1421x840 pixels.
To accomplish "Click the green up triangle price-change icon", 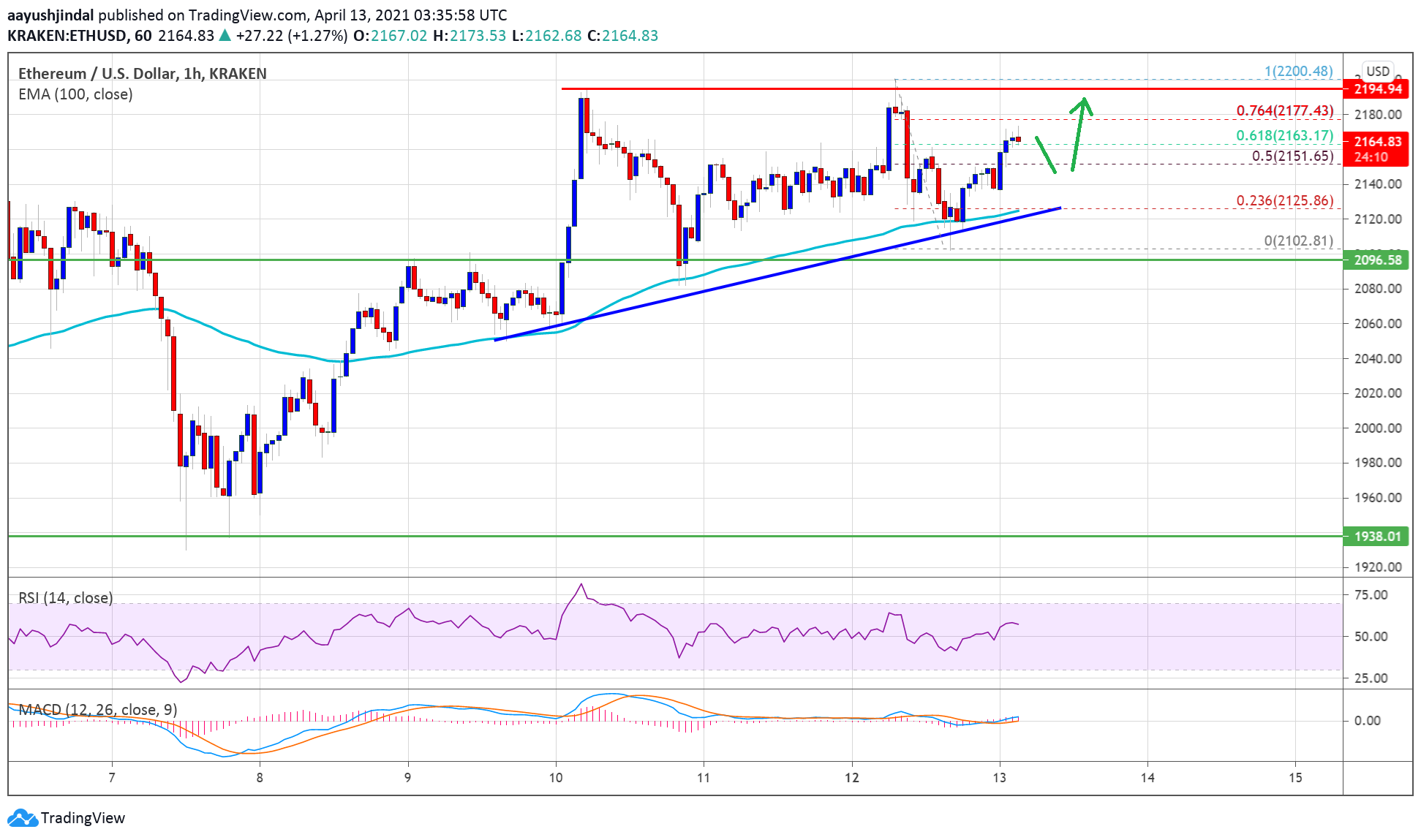I will click(225, 35).
